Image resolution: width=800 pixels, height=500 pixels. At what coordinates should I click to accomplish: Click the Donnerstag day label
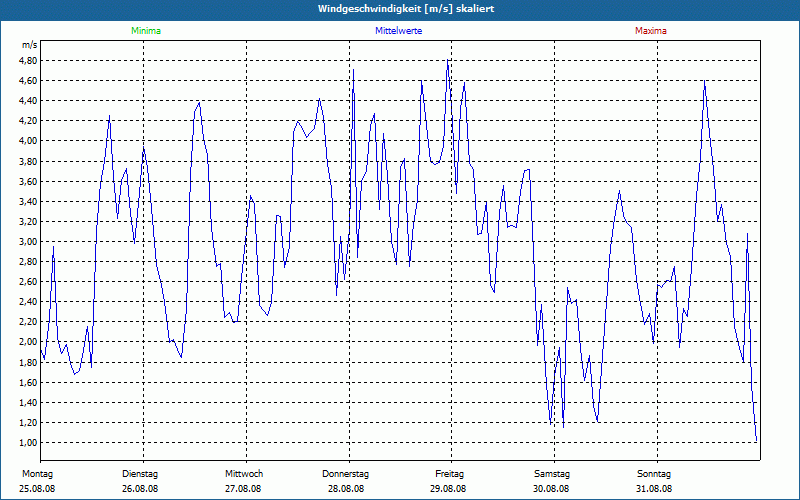(345, 474)
